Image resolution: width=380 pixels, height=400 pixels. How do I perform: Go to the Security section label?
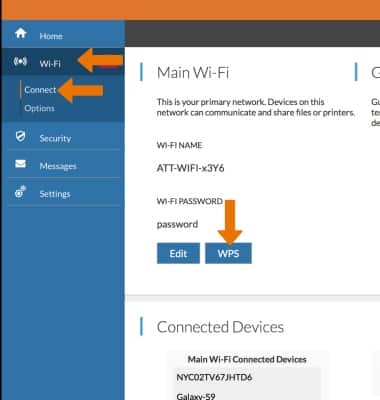[x=55, y=138]
